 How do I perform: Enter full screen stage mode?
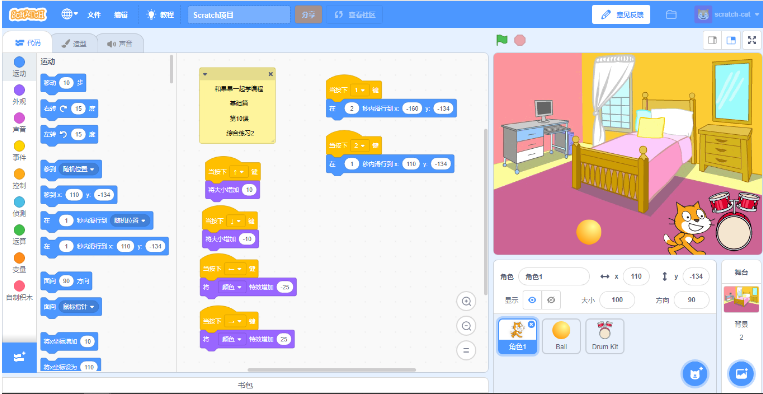point(751,41)
